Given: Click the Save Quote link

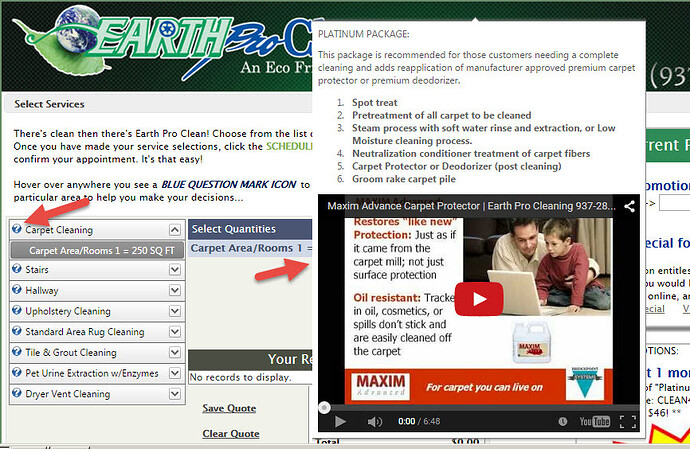Looking at the screenshot, I should coord(230,408).
